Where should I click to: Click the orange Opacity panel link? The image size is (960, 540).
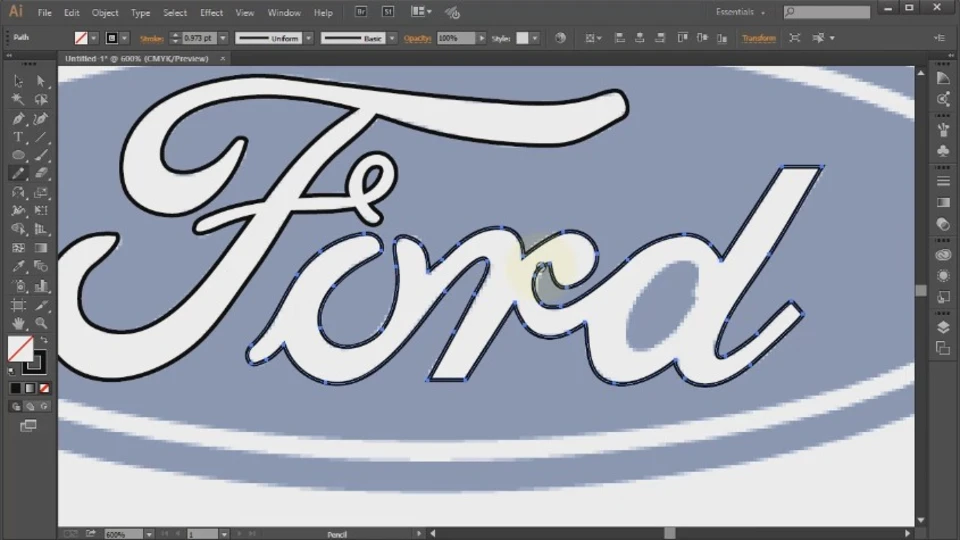[x=418, y=38]
